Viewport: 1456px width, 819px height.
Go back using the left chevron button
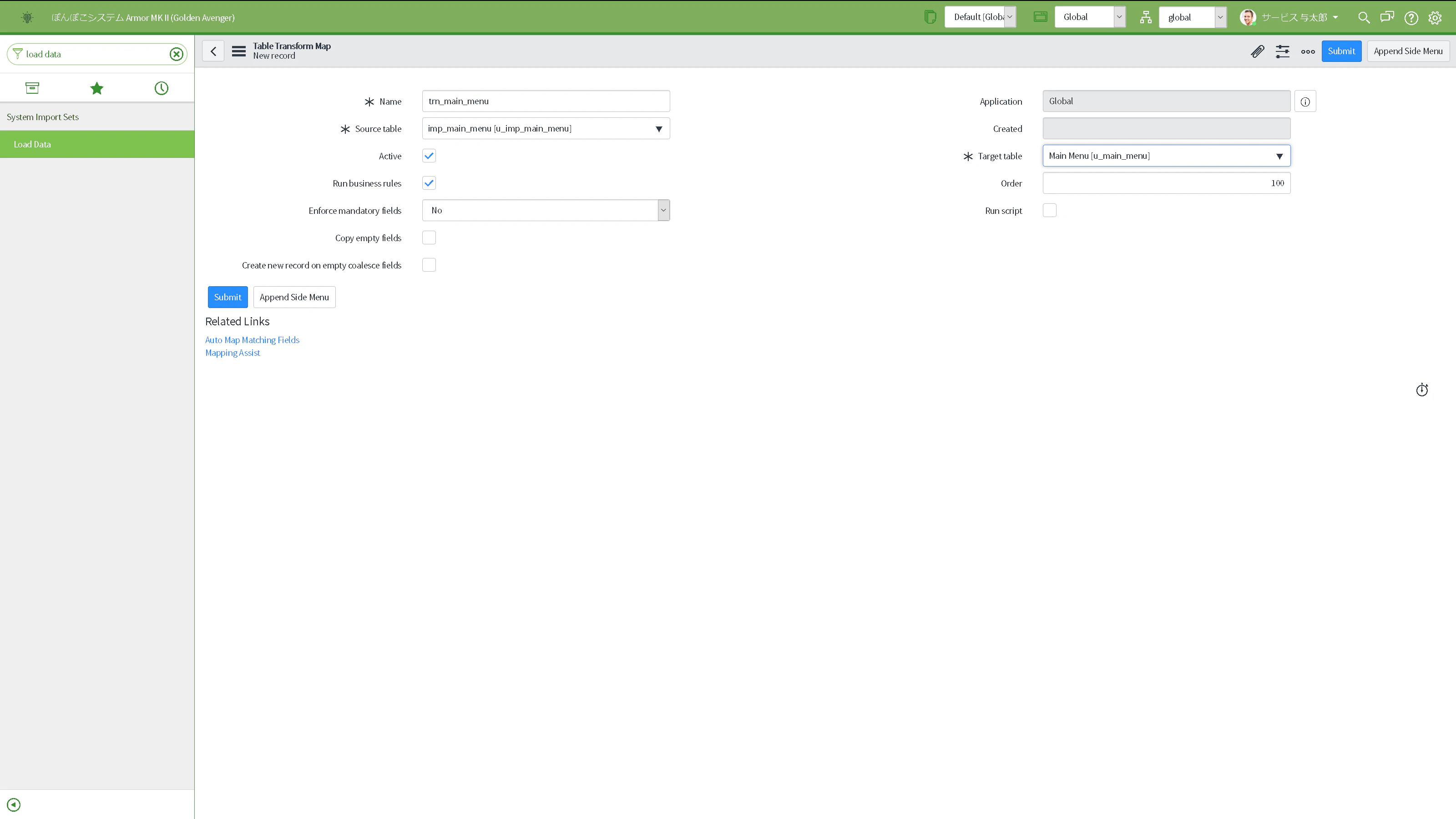[213, 51]
